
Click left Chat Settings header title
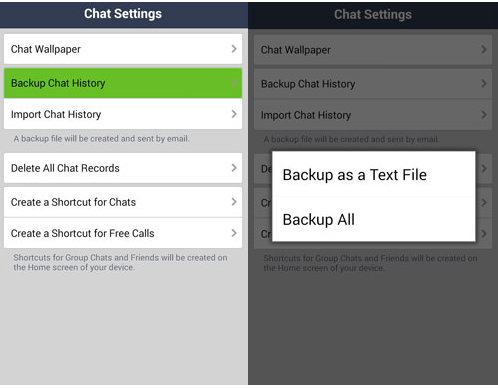pos(123,14)
